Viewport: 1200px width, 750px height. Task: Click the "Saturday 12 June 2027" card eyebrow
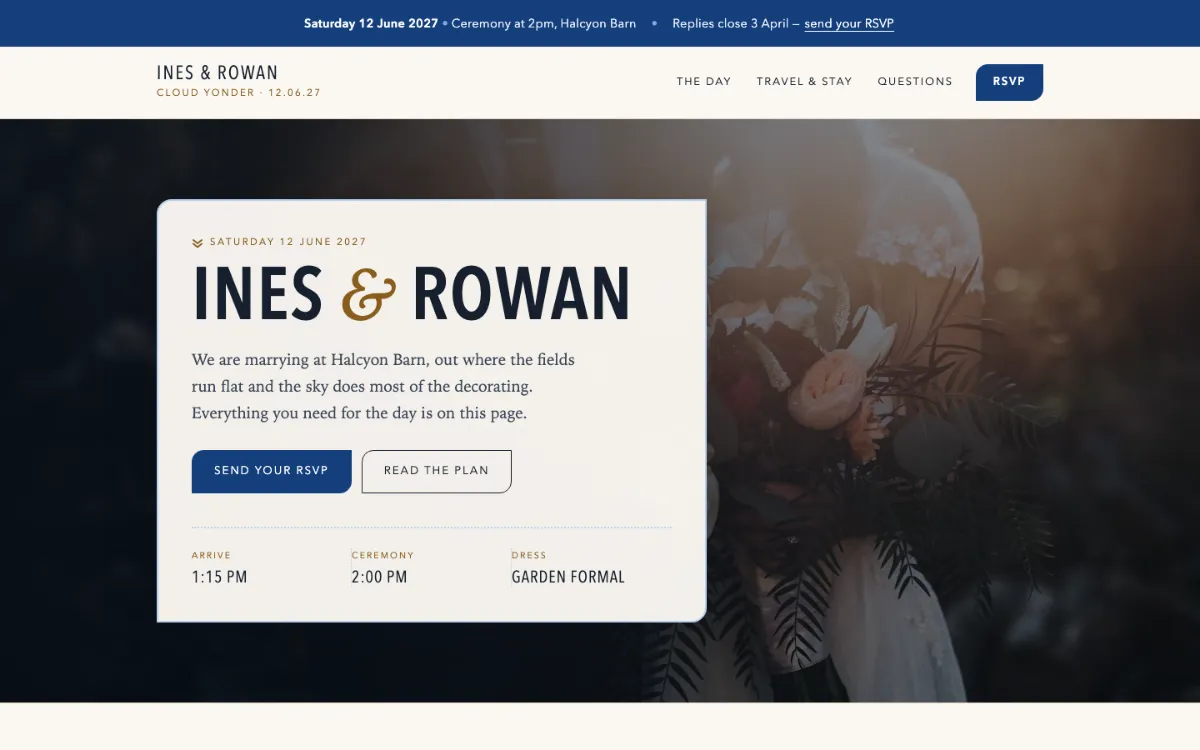tap(288, 242)
